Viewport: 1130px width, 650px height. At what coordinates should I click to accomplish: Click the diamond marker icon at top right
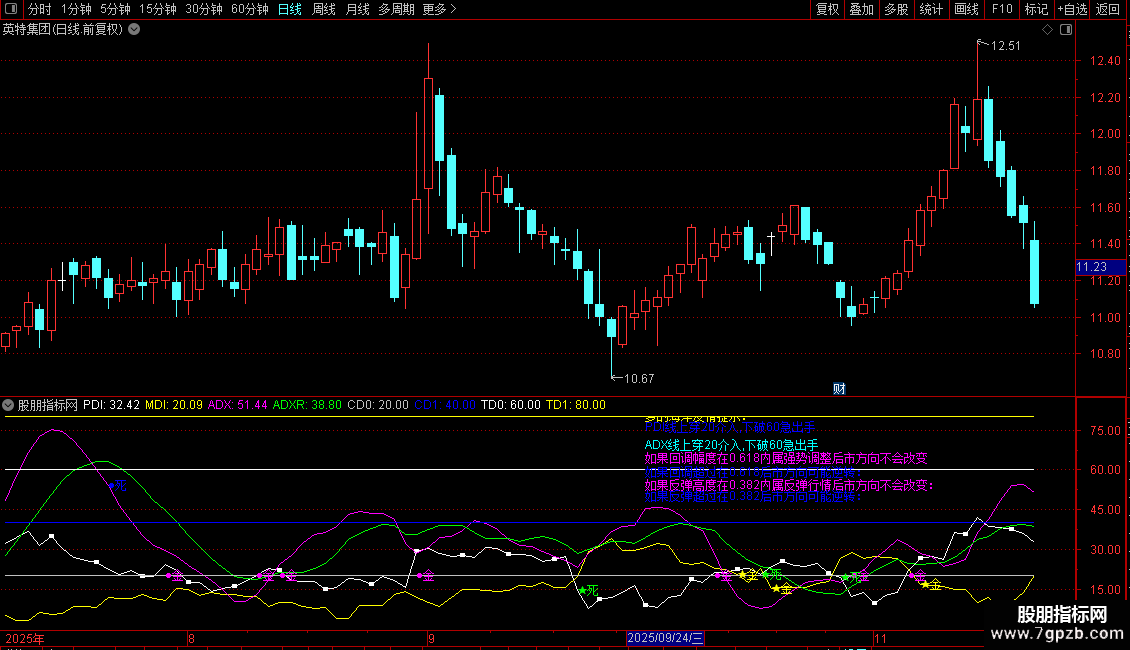pyautogui.click(x=1047, y=30)
